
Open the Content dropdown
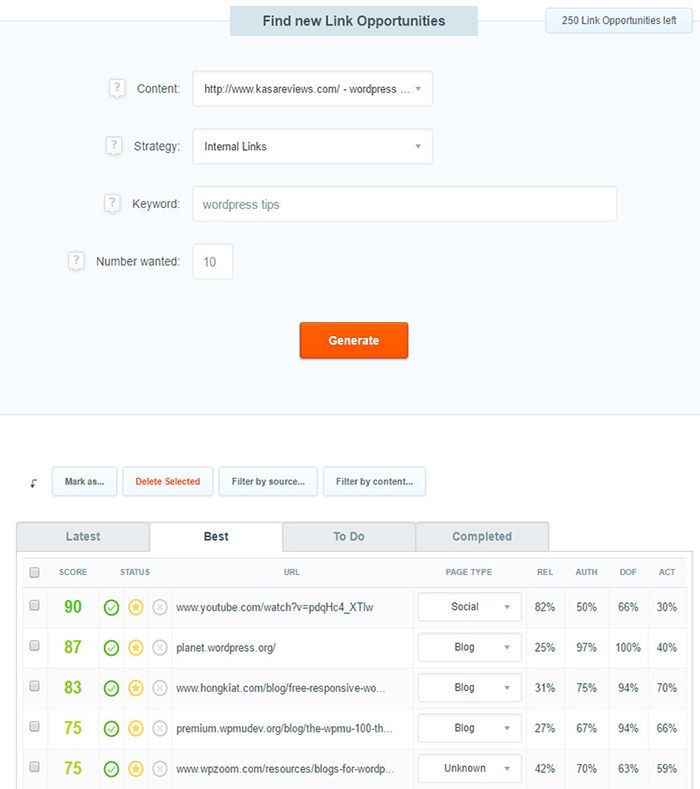click(312, 88)
